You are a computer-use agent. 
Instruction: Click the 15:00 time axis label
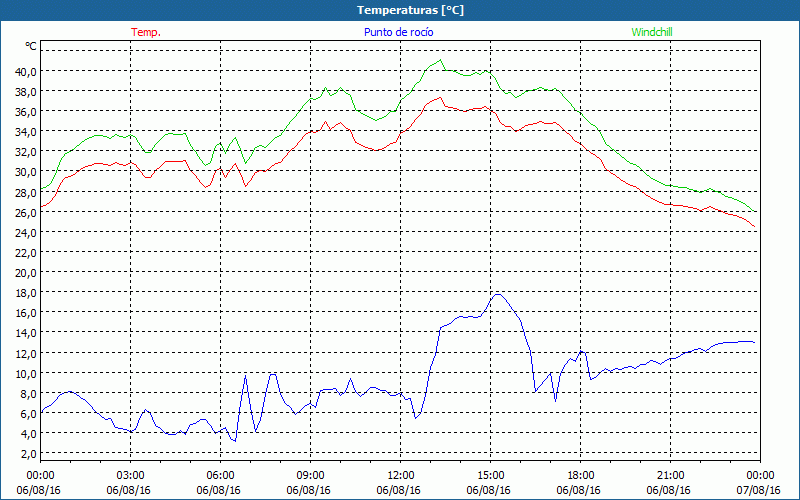point(490,476)
